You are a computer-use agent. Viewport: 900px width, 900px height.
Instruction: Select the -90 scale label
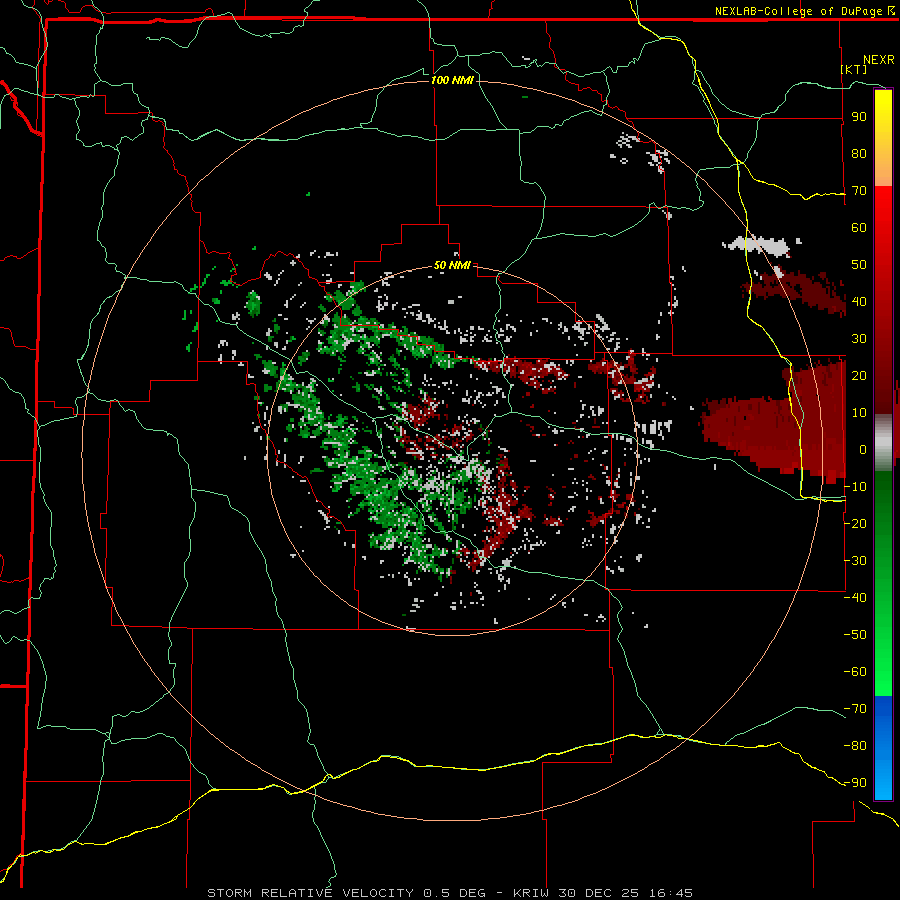pyautogui.click(x=855, y=782)
